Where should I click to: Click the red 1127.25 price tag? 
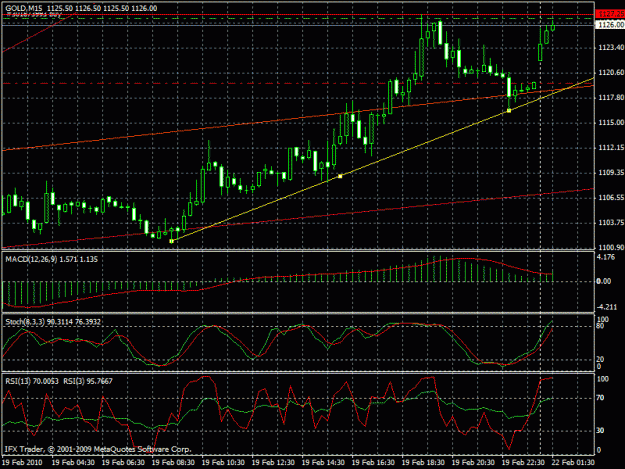tap(609, 14)
